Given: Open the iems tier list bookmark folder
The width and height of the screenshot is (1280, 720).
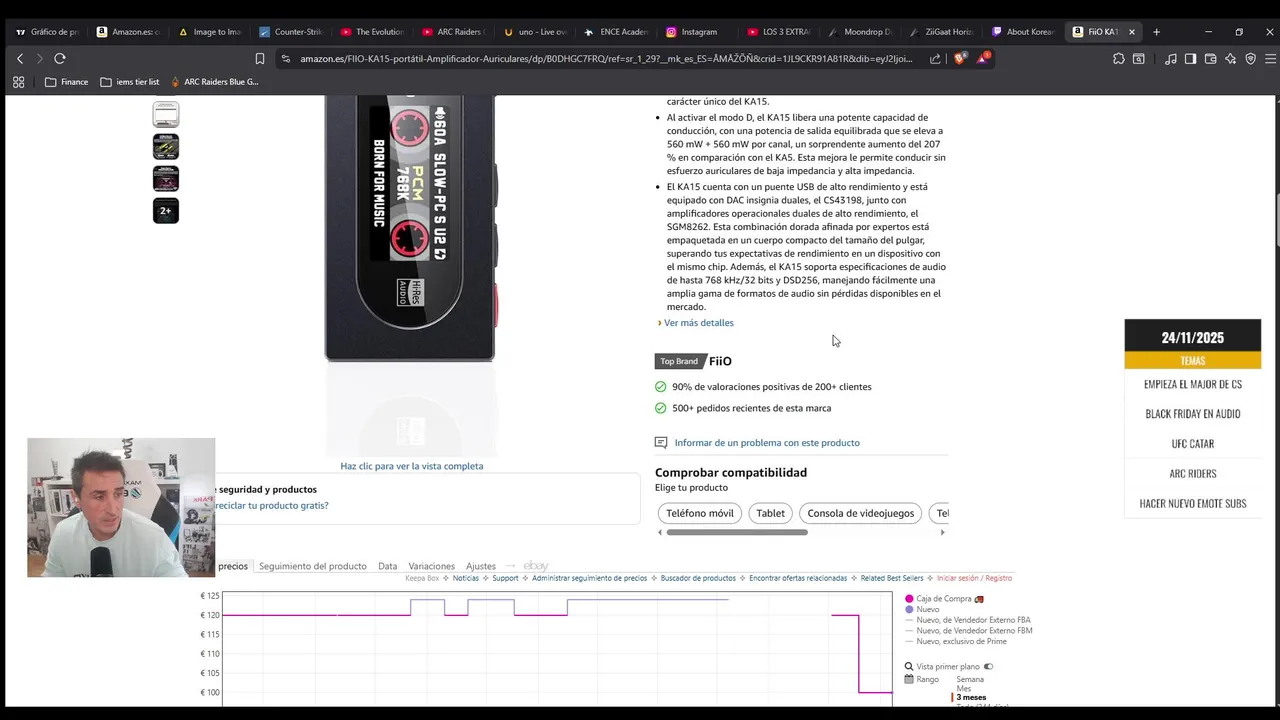Looking at the screenshot, I should 130,82.
